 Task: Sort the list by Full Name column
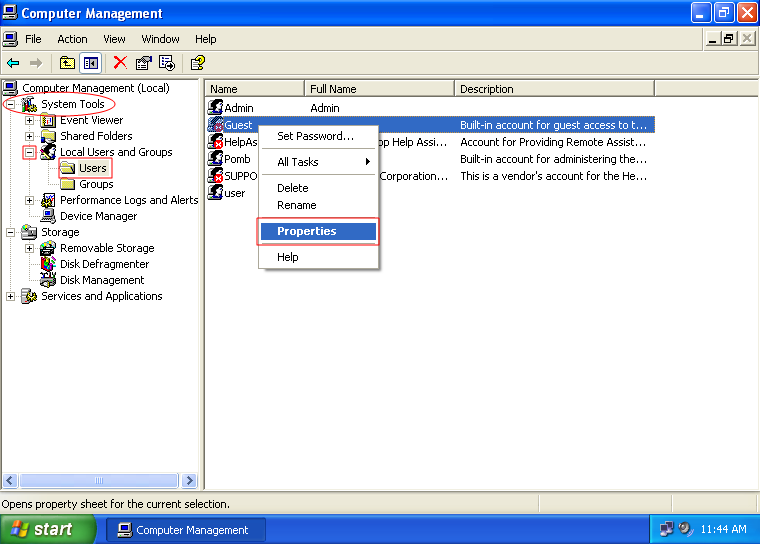(378, 89)
